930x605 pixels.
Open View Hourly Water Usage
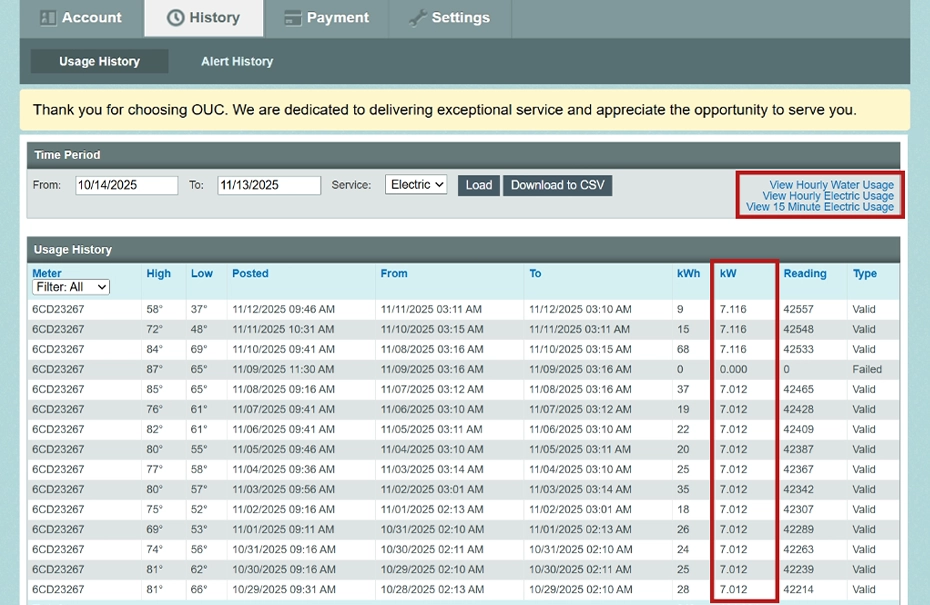(x=830, y=185)
